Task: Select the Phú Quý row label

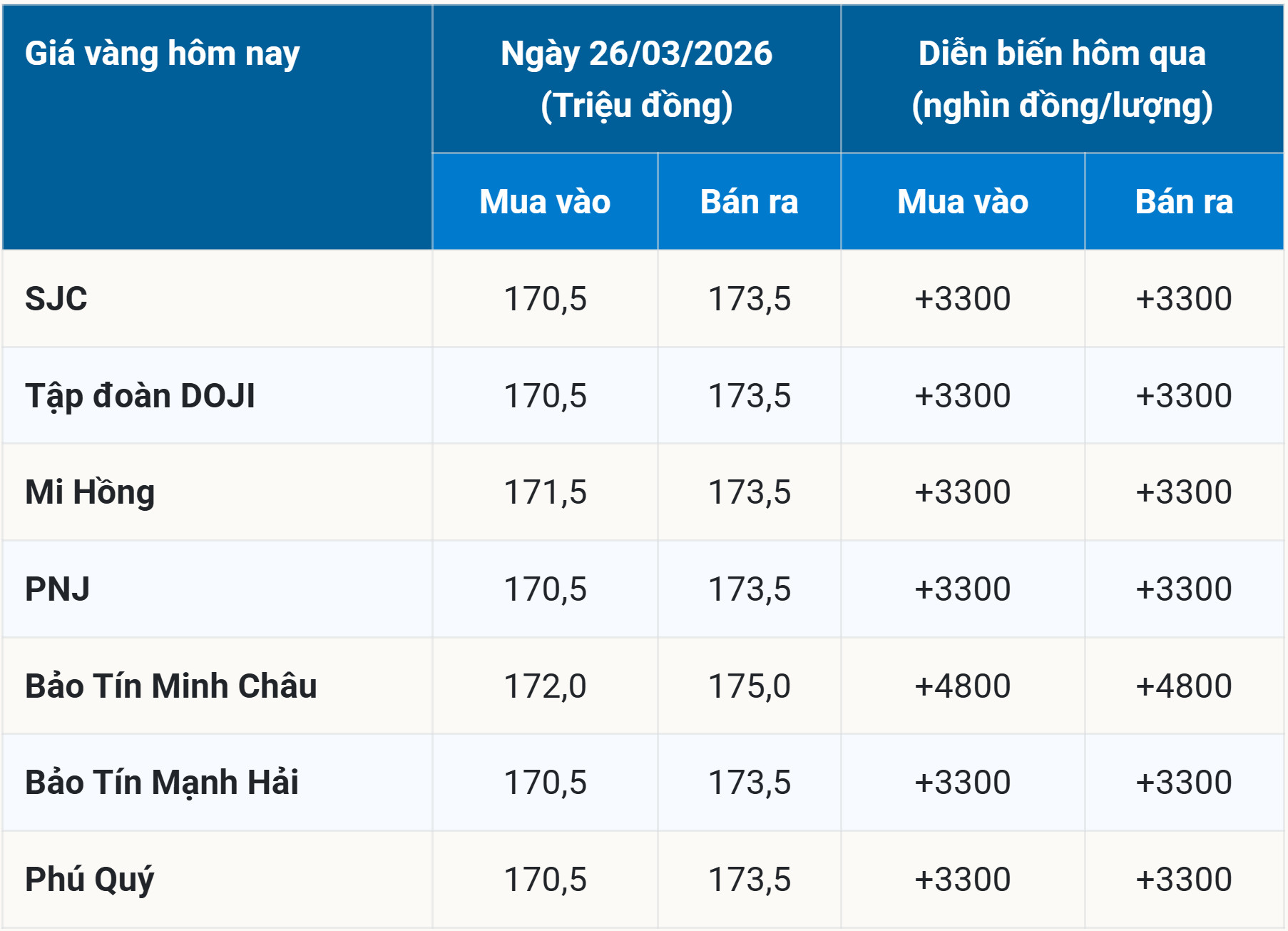Action: point(90,880)
